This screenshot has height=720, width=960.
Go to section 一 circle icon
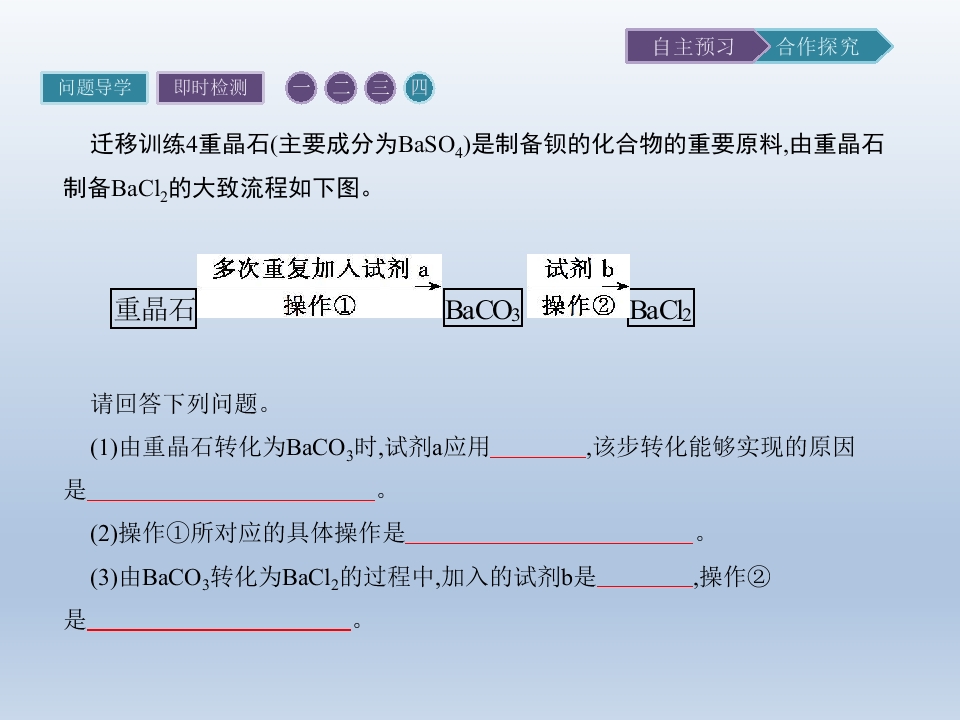pyautogui.click(x=301, y=88)
